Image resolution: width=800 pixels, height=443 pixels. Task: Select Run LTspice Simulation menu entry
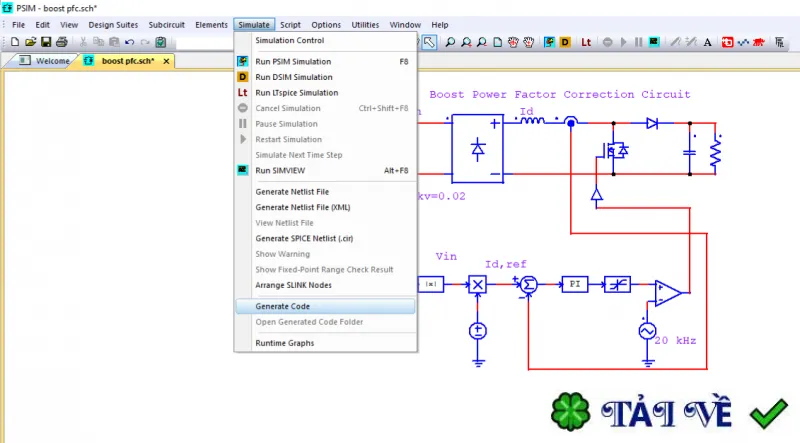pyautogui.click(x=326, y=92)
